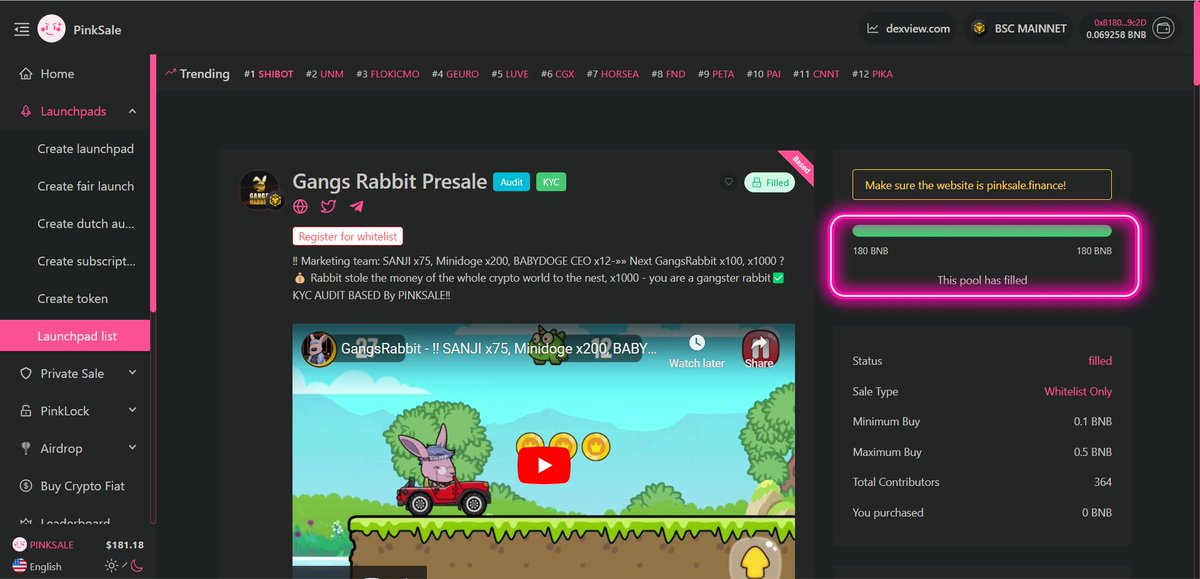This screenshot has height=579, width=1200.
Task: Open the project's website via globe icon
Action: pos(299,206)
